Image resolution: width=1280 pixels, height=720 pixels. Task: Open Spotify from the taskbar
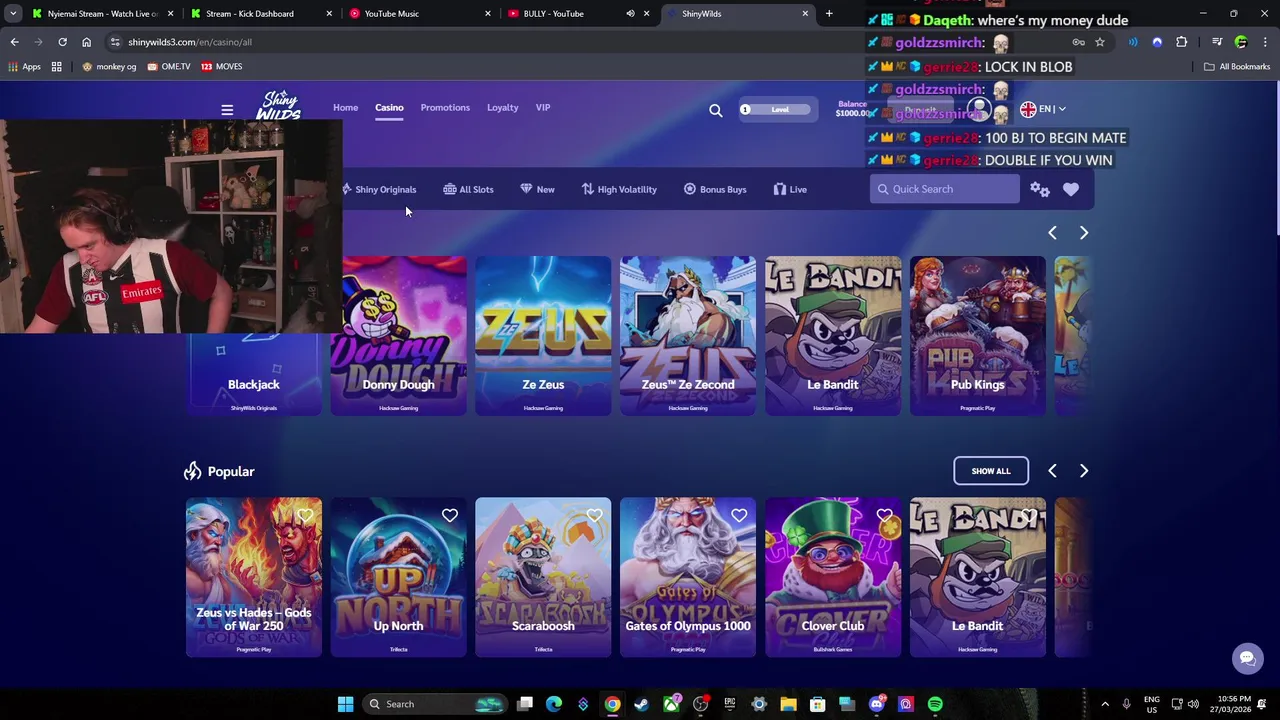point(935,704)
